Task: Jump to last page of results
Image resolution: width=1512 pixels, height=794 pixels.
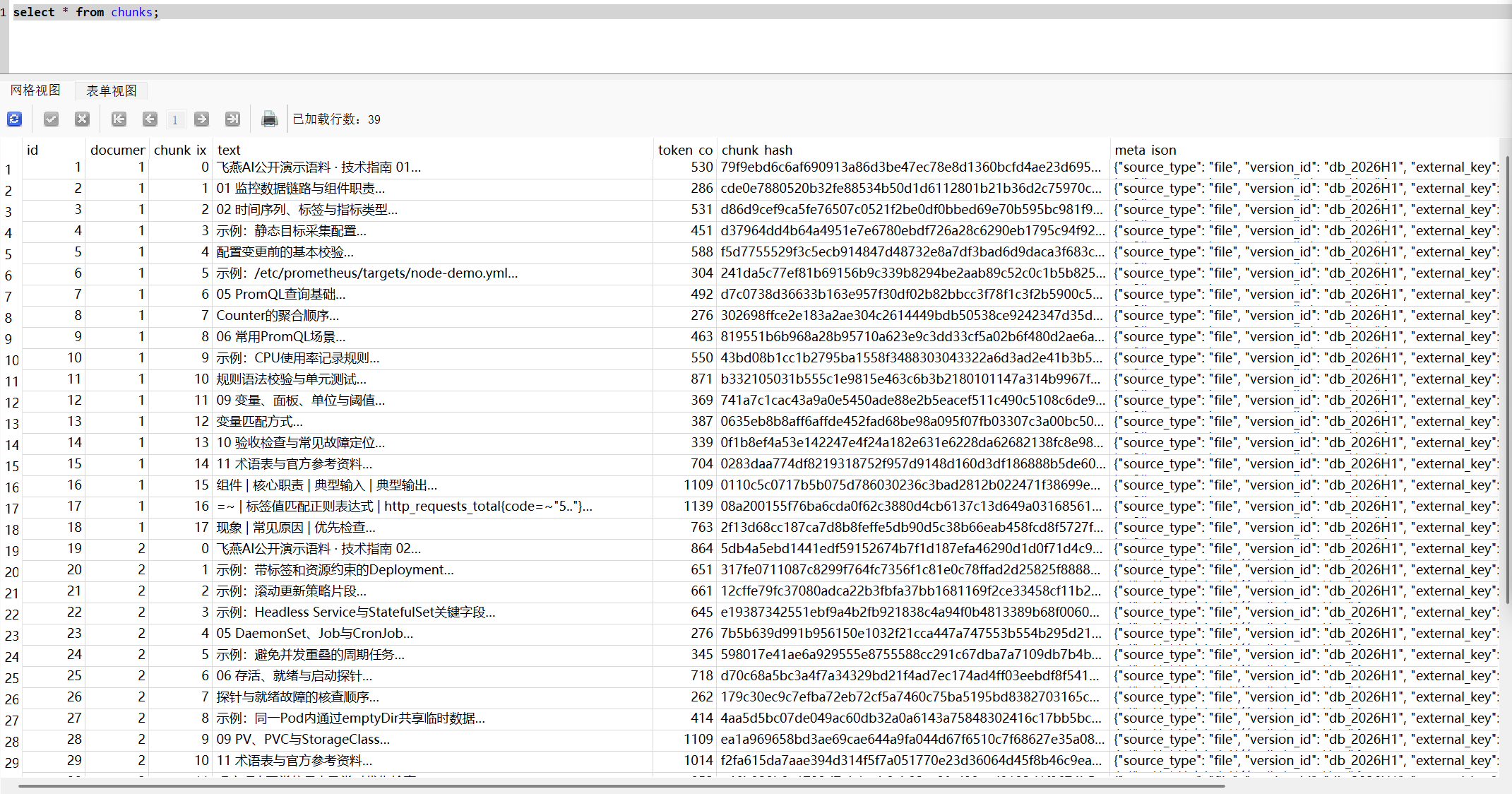Action: 232,119
